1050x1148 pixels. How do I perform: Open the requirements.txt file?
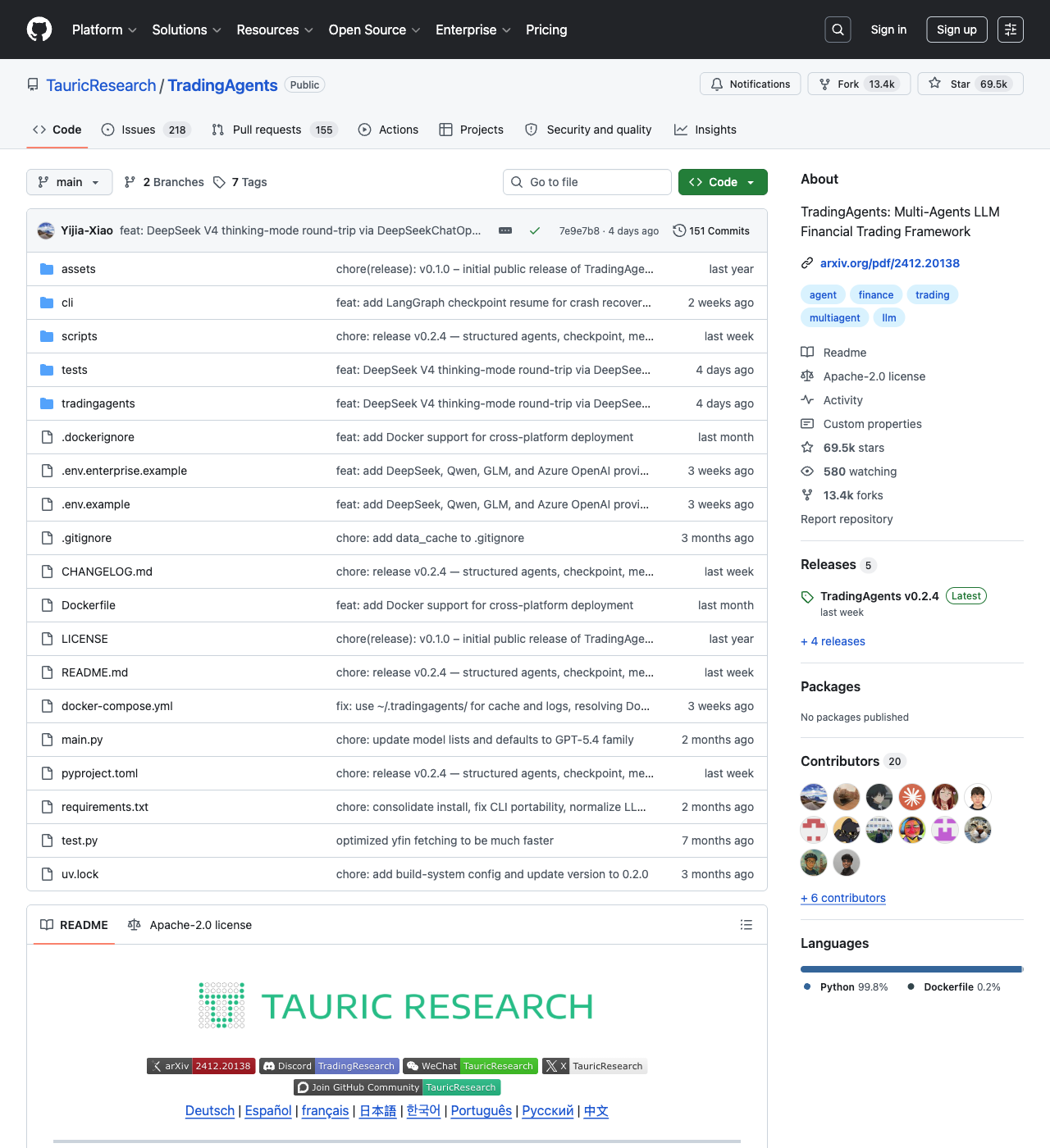(x=105, y=807)
